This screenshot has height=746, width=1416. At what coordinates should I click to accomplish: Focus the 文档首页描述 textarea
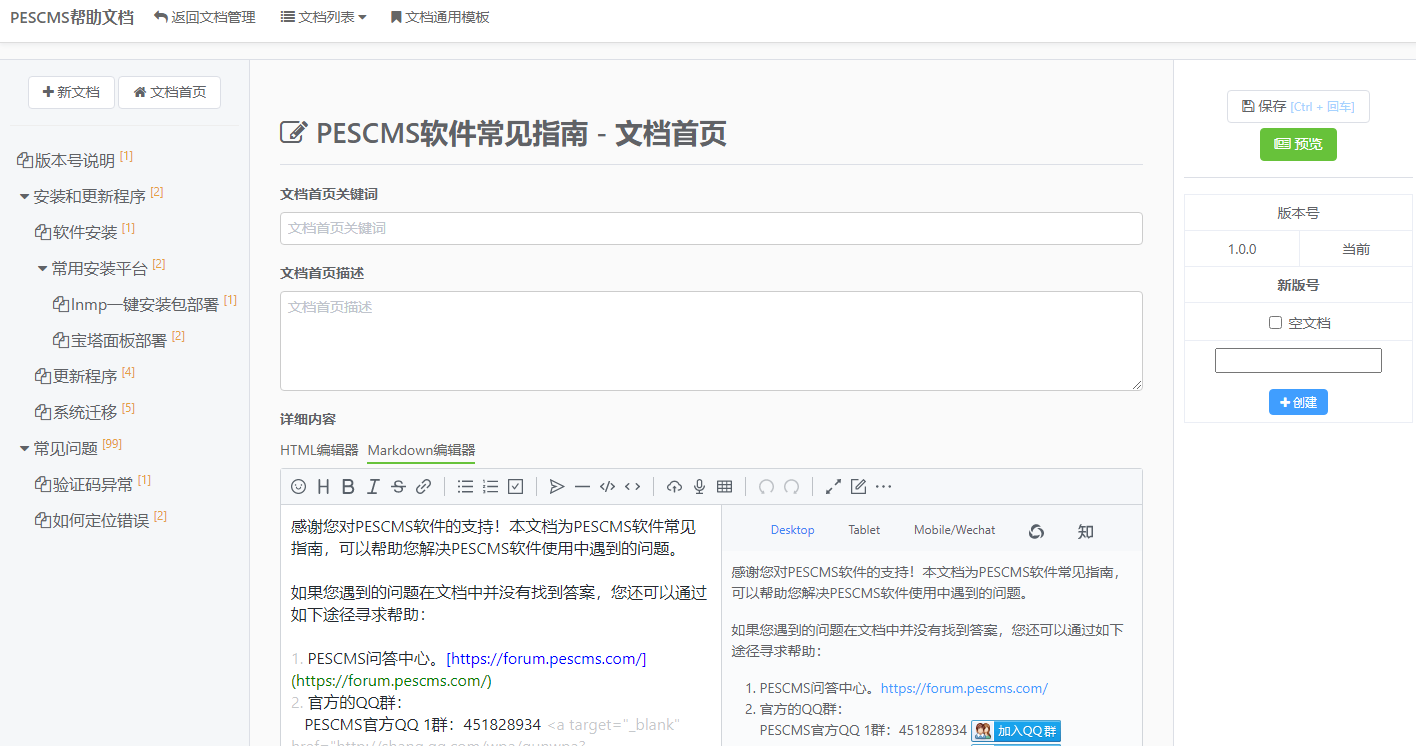point(711,341)
